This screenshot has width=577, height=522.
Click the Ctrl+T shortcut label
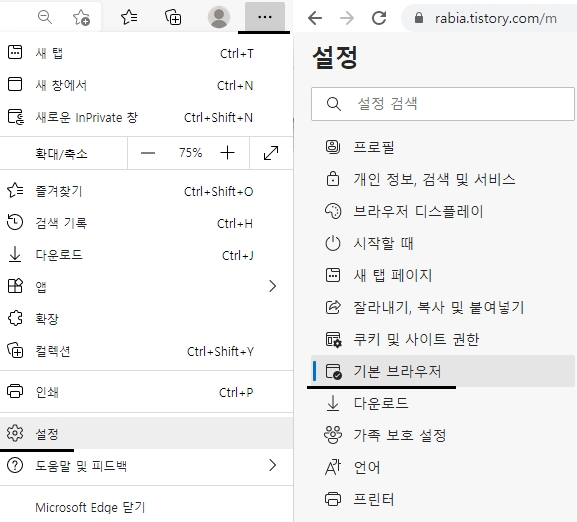[237, 54]
